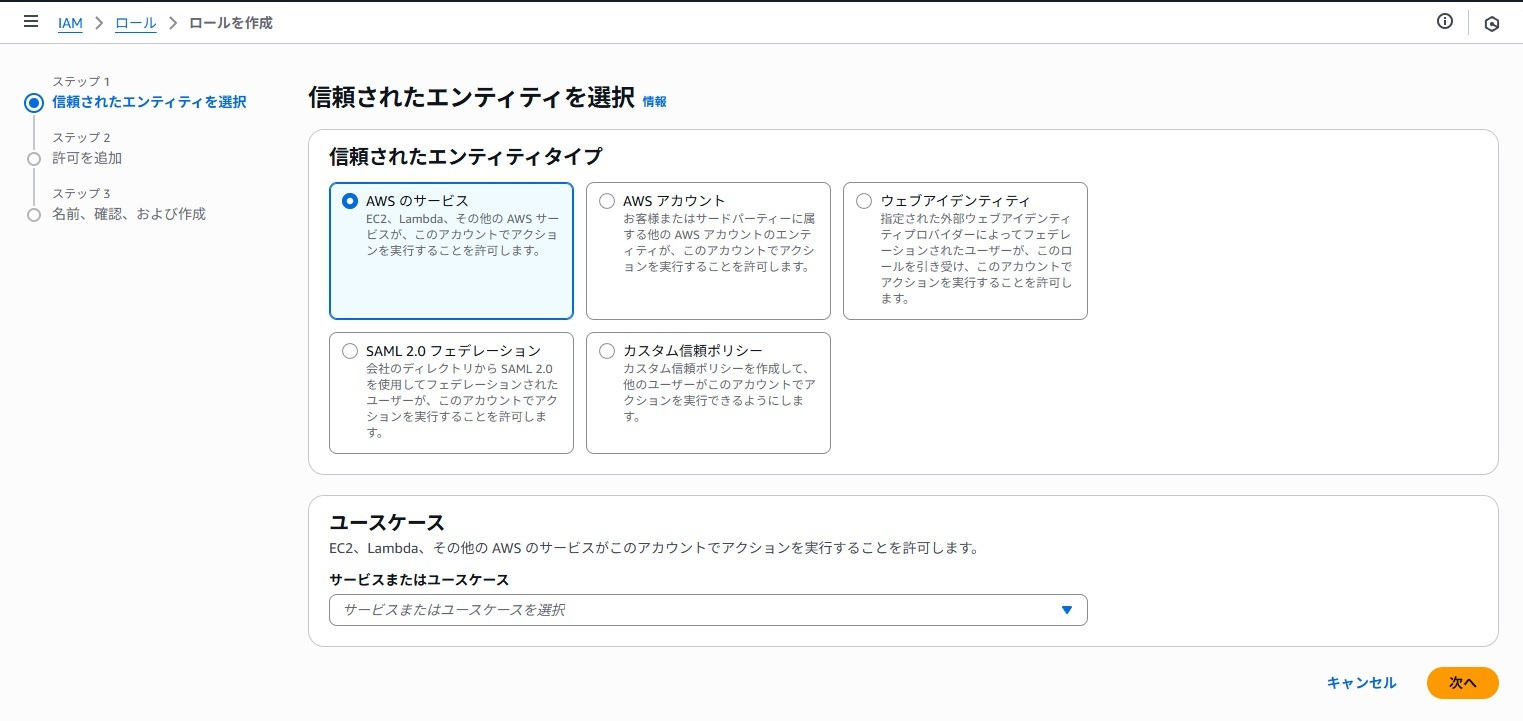
Task: Click the step 2 progress indicator circle
Action: tap(34, 158)
